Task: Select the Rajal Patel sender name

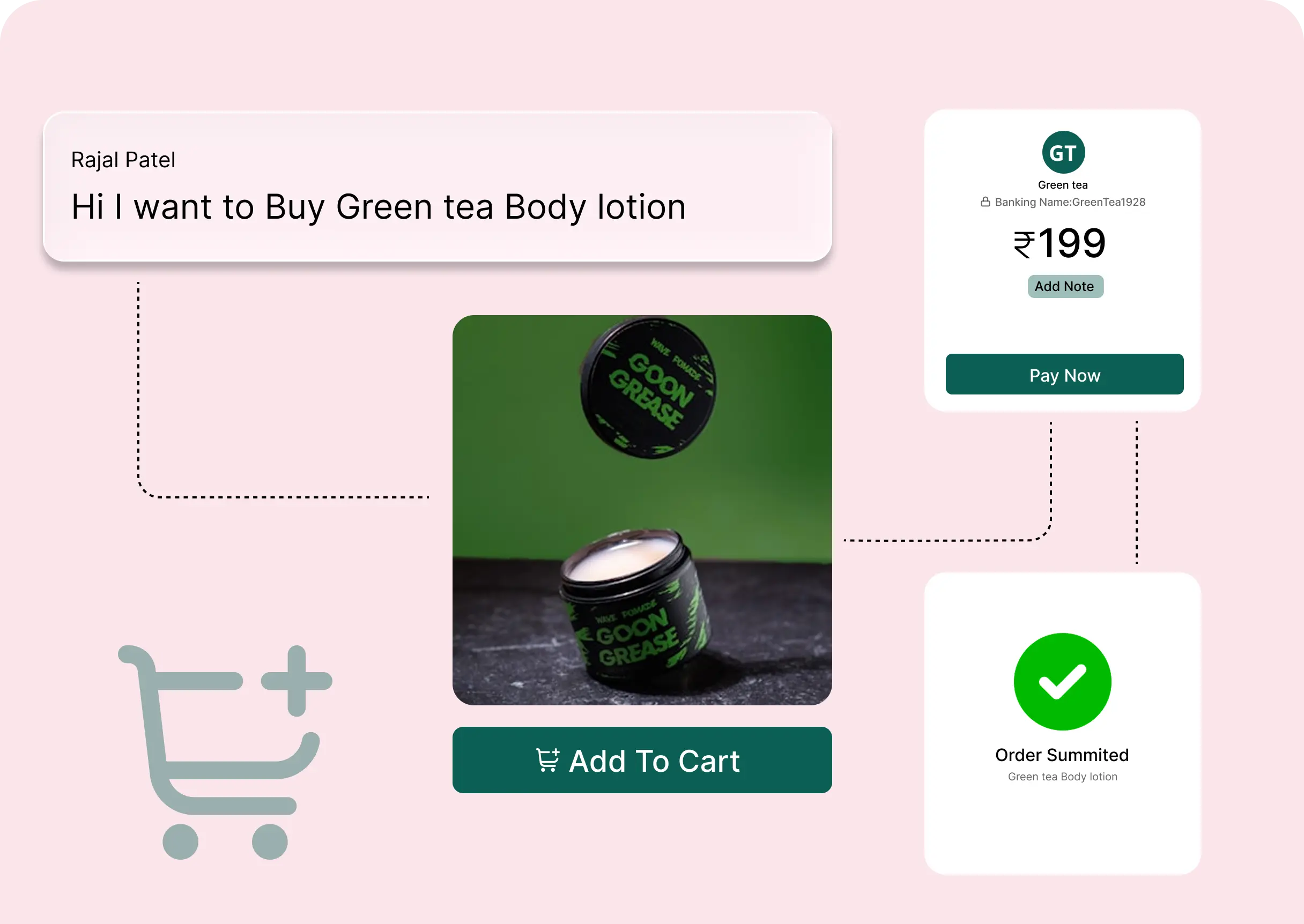Action: click(123, 160)
